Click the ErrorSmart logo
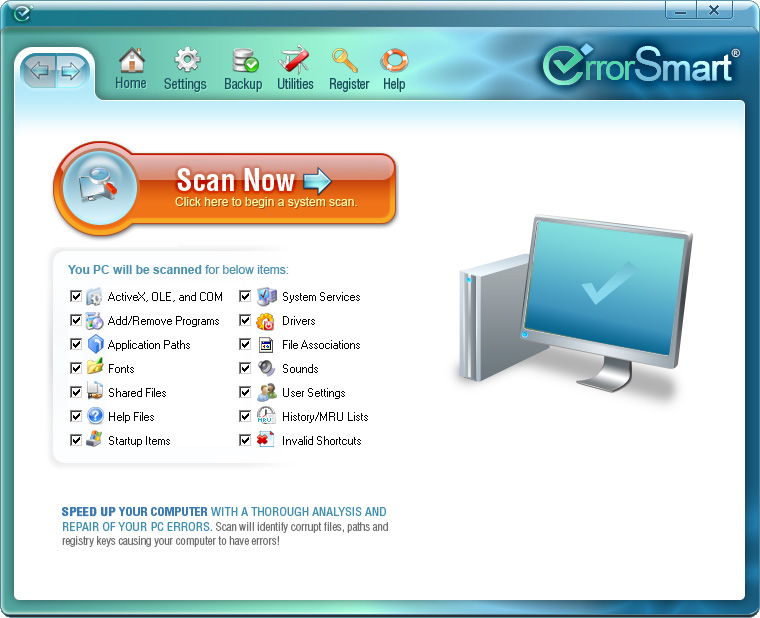The image size is (760, 618). 641,65
